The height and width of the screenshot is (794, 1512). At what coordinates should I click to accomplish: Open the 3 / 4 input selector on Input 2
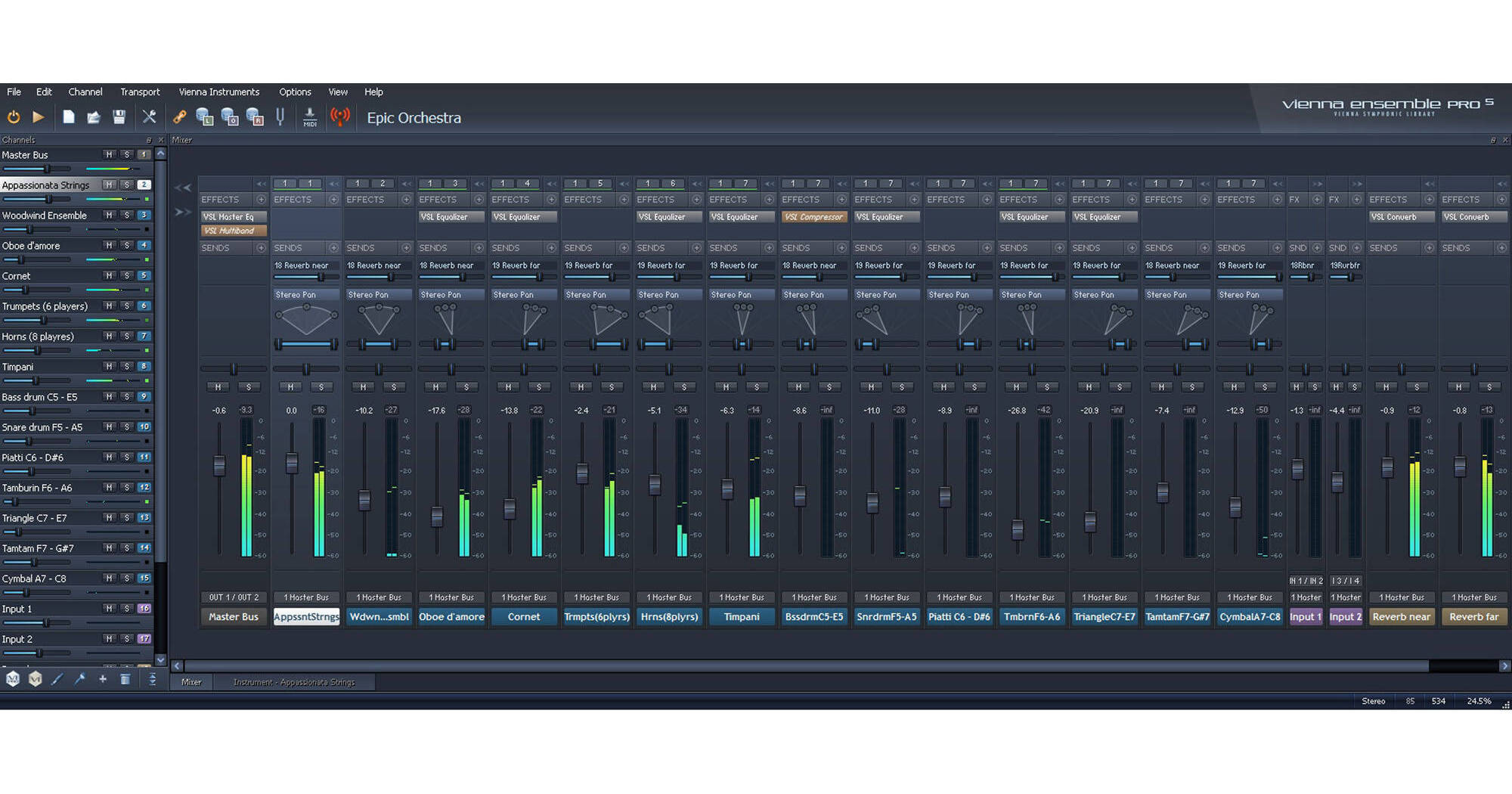pyautogui.click(x=1346, y=581)
